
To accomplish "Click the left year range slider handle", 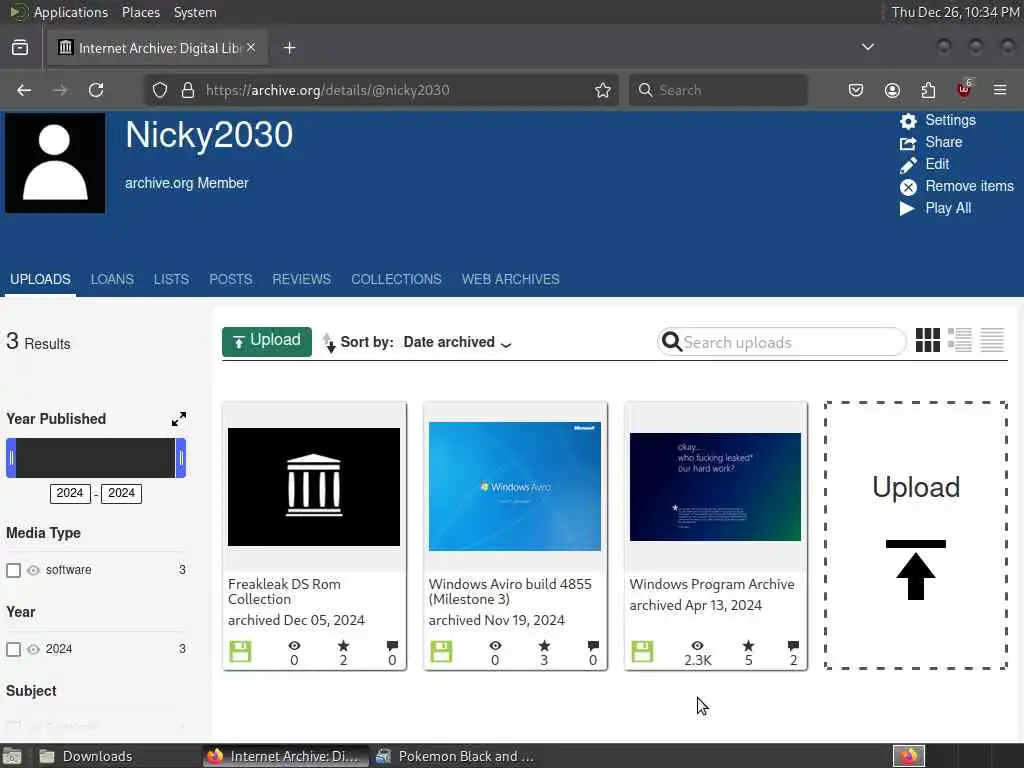I will click(11, 458).
